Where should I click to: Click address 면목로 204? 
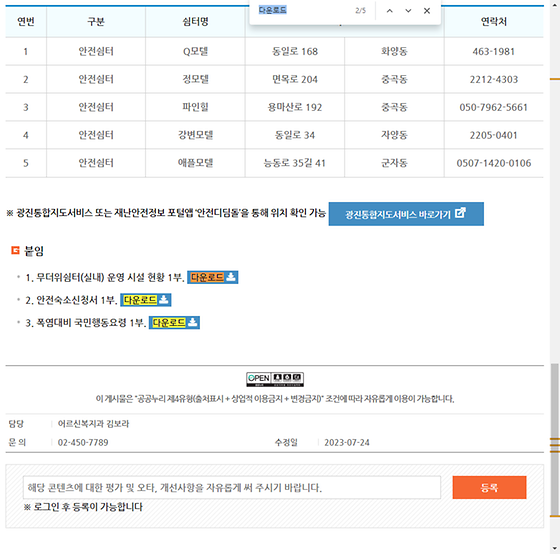click(295, 79)
